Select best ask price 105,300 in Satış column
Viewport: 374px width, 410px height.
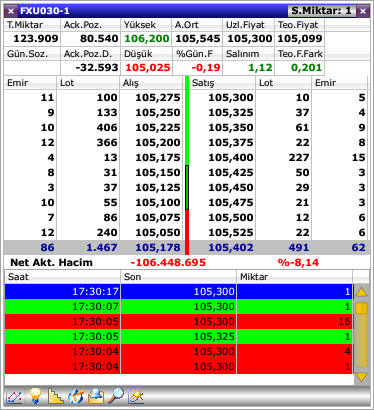pos(231,97)
